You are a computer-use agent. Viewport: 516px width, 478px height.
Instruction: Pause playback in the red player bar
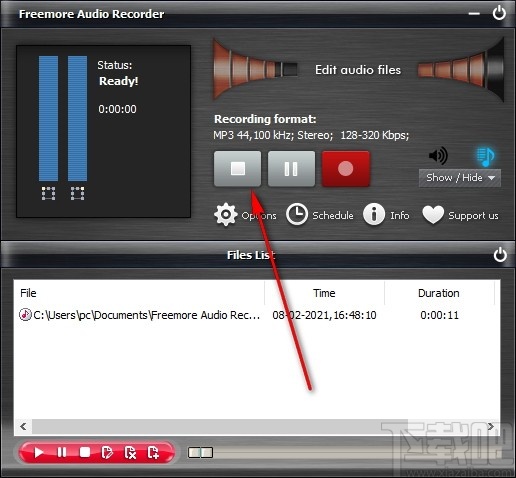tap(62, 452)
